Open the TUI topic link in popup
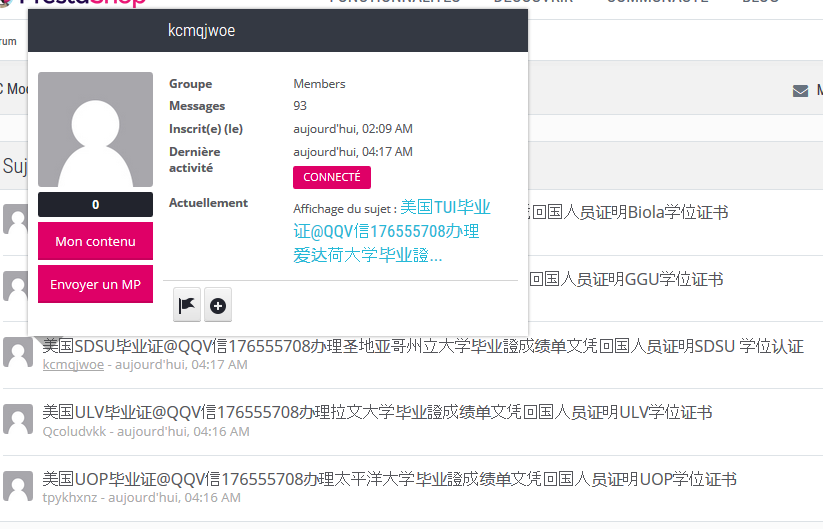The width and height of the screenshot is (823, 529). pos(392,231)
